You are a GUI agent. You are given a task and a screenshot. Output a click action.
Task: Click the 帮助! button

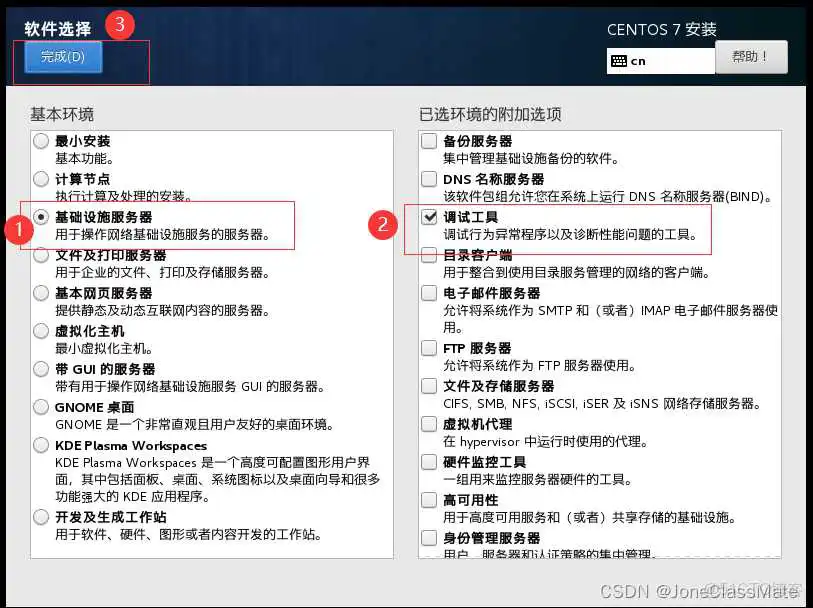click(x=751, y=57)
